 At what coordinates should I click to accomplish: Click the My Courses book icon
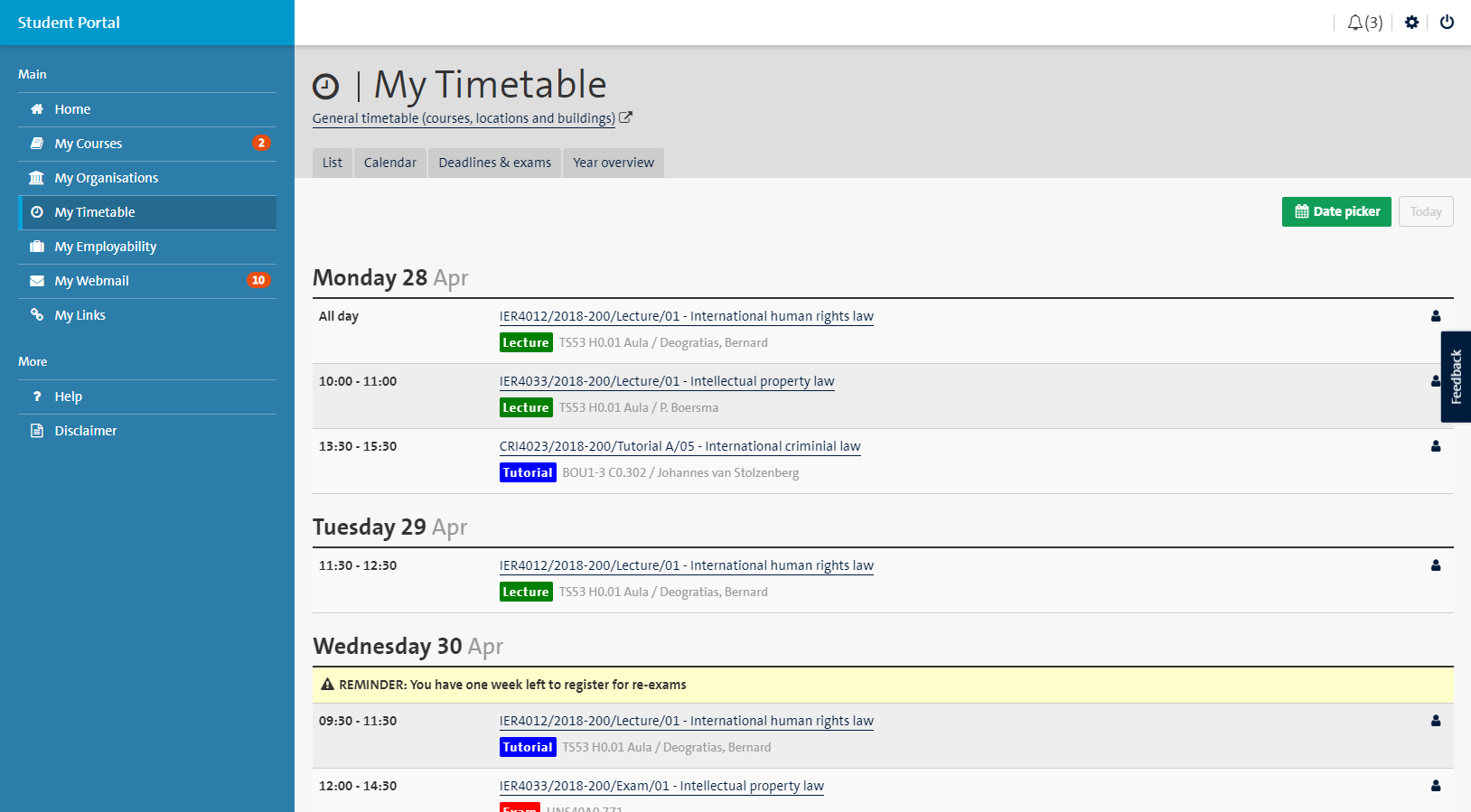[x=37, y=144]
